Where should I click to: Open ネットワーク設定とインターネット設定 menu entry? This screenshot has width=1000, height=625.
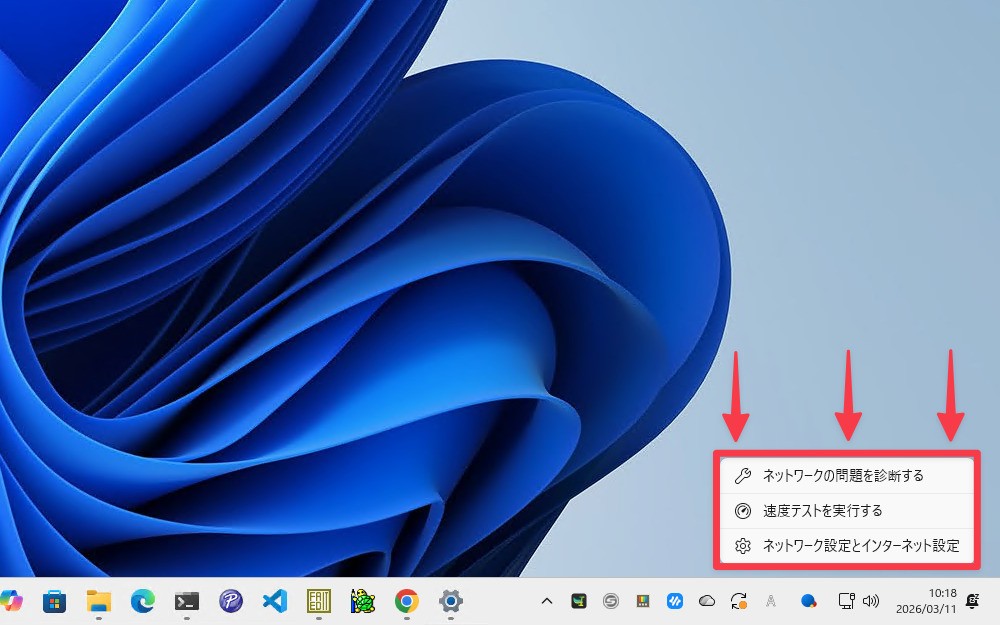(846, 546)
